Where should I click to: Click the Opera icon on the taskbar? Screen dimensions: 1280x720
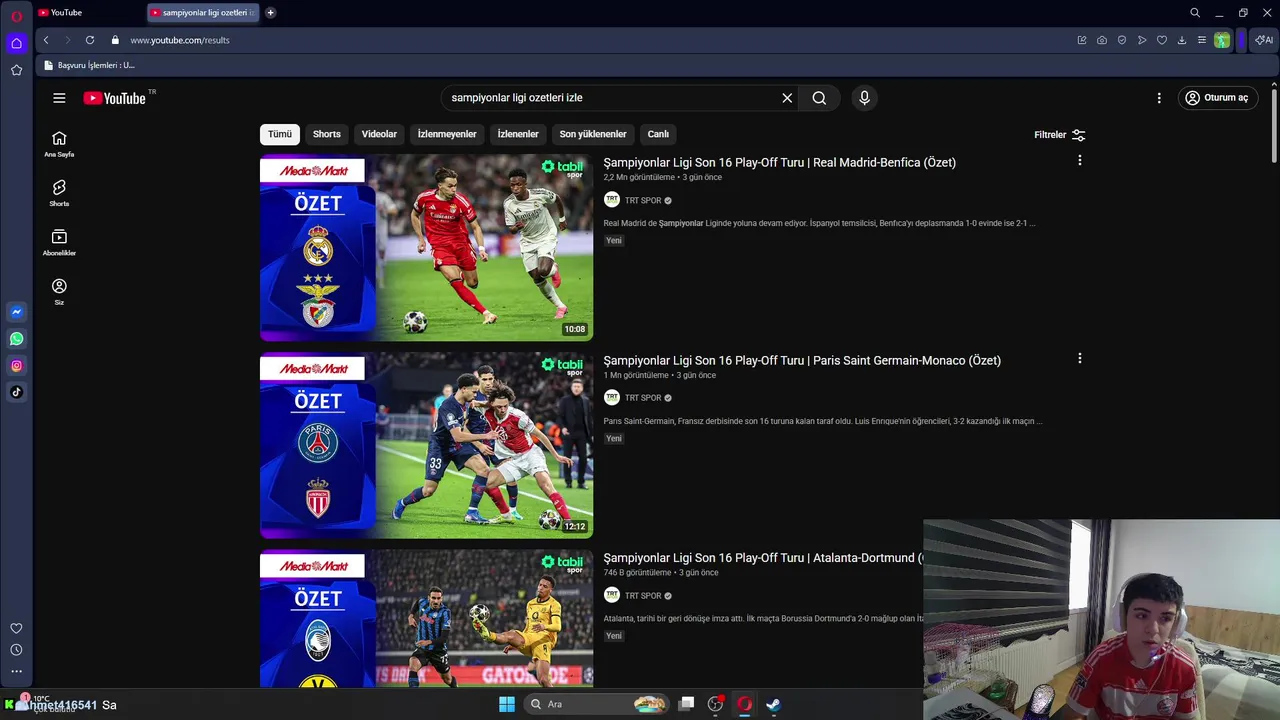point(744,704)
